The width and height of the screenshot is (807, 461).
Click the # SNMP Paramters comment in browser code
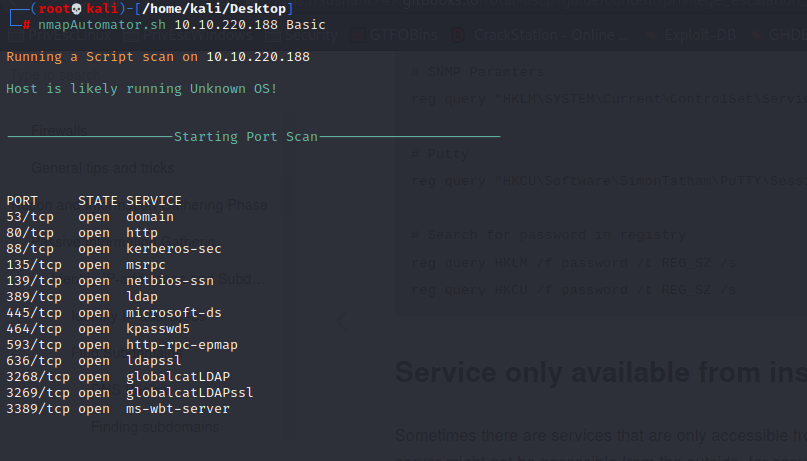(478, 72)
